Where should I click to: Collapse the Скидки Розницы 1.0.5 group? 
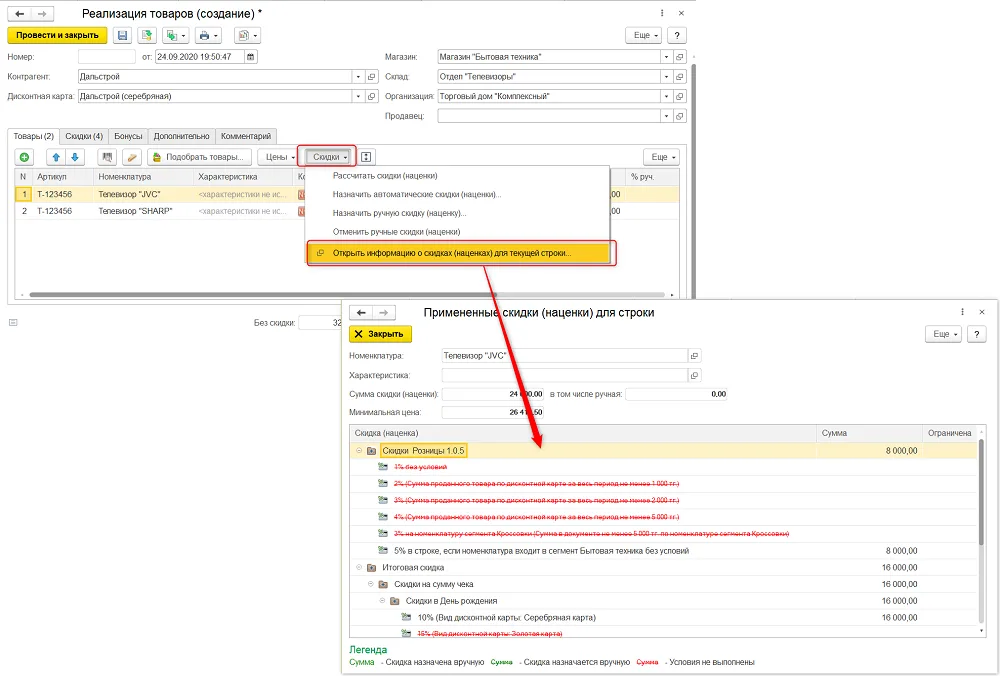coord(359,451)
